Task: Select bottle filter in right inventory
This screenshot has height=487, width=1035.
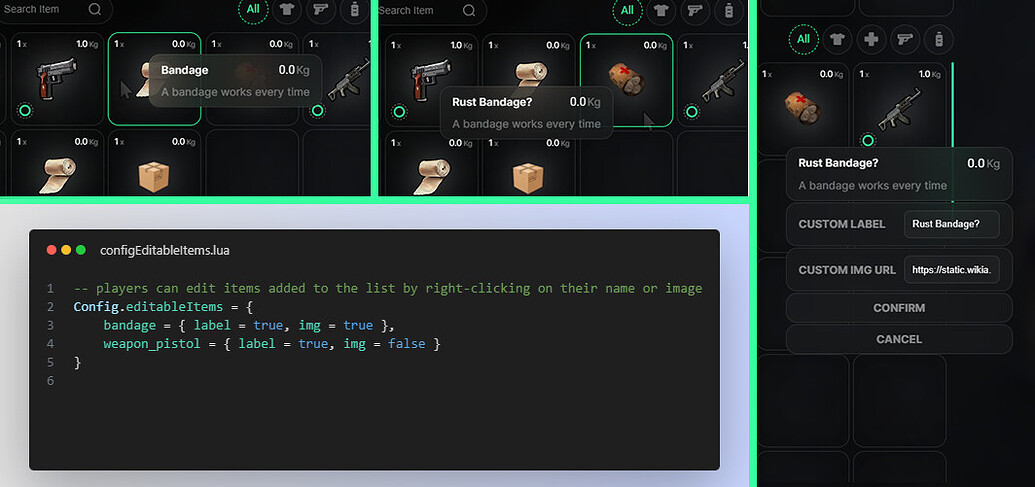Action: click(x=939, y=39)
